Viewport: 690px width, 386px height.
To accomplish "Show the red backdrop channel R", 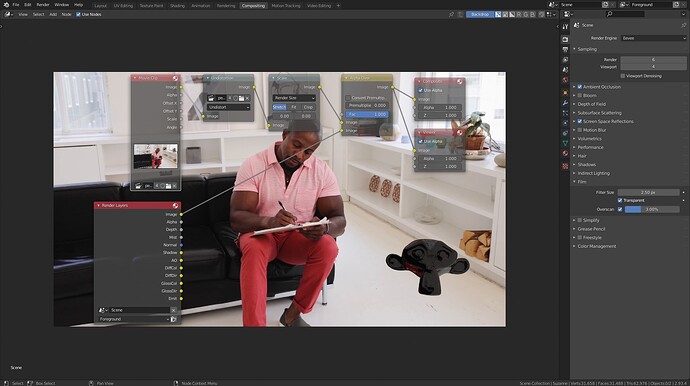I will coord(519,15).
